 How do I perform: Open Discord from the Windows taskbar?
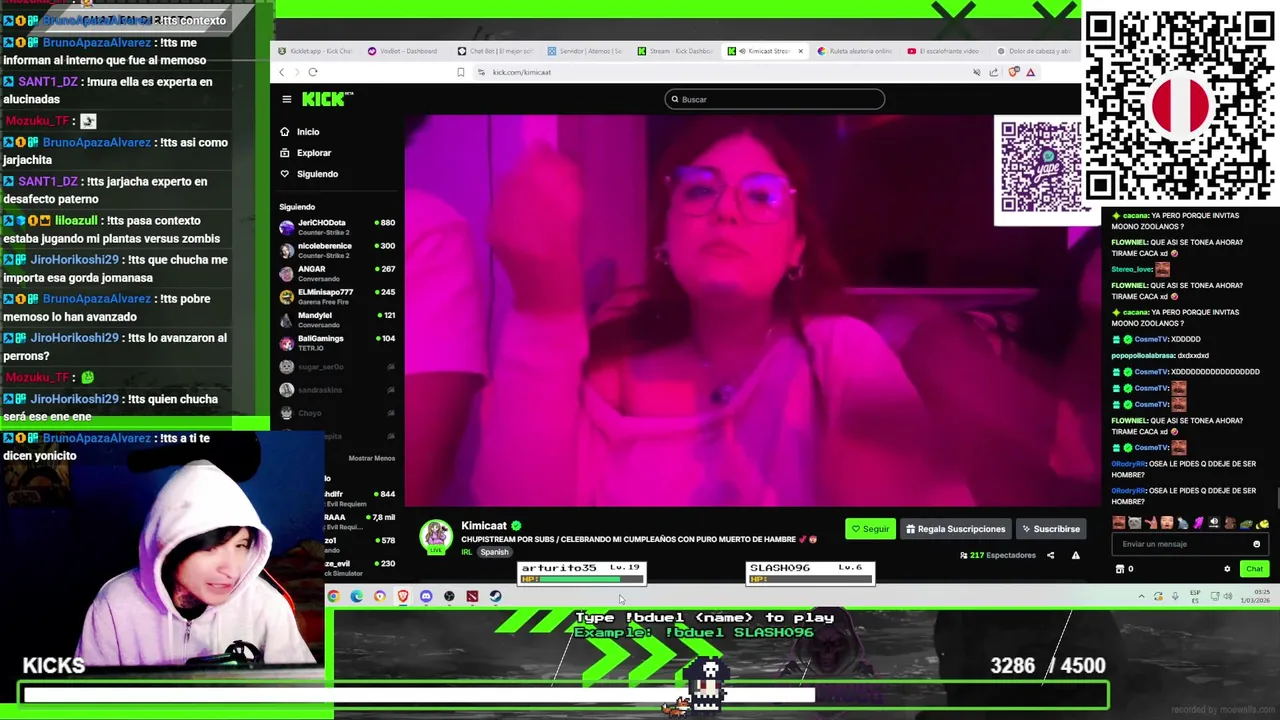pyautogui.click(x=426, y=597)
